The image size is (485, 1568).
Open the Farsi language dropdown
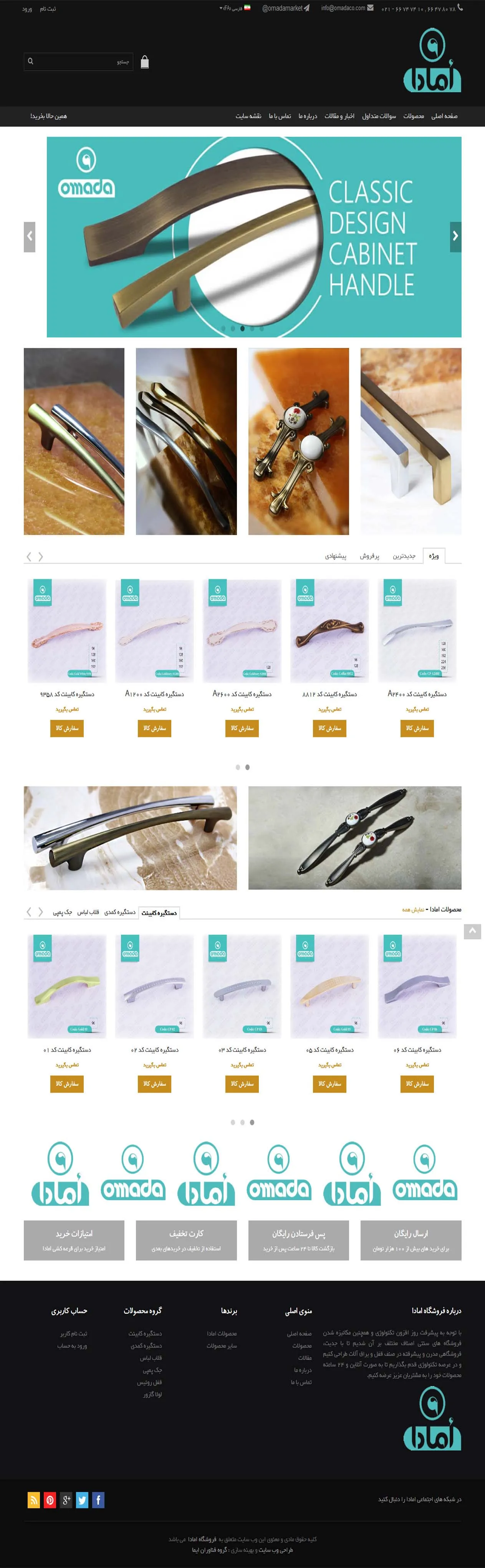point(235,8)
